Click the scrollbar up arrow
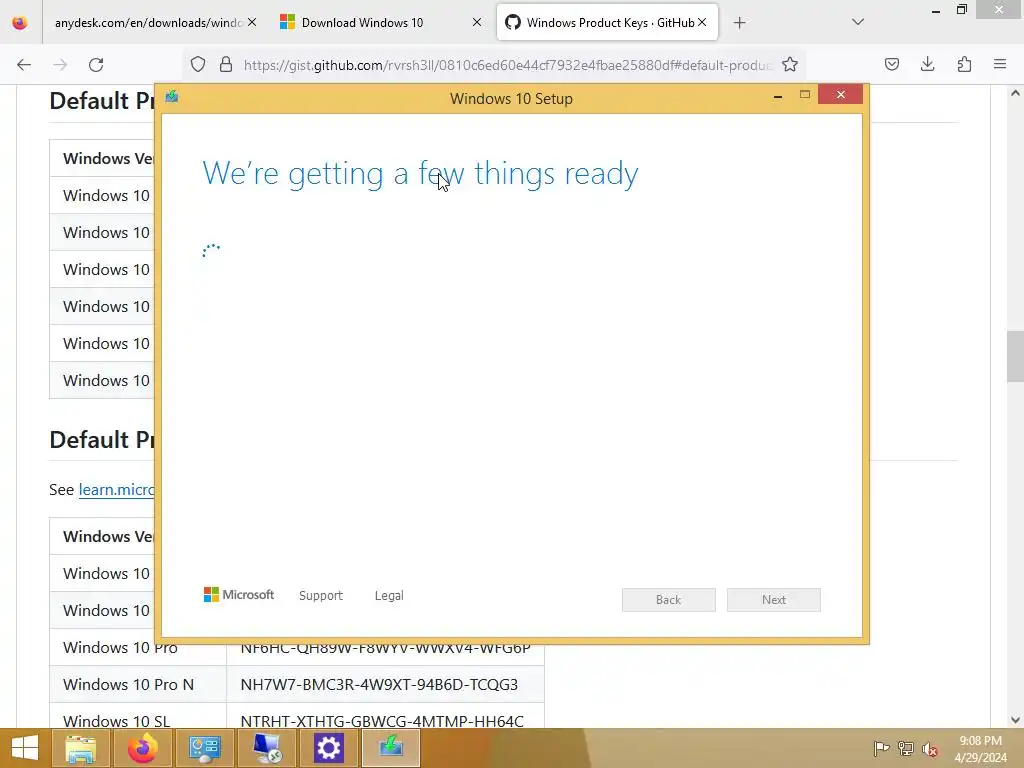The height and width of the screenshot is (768, 1024). pos(1015,93)
